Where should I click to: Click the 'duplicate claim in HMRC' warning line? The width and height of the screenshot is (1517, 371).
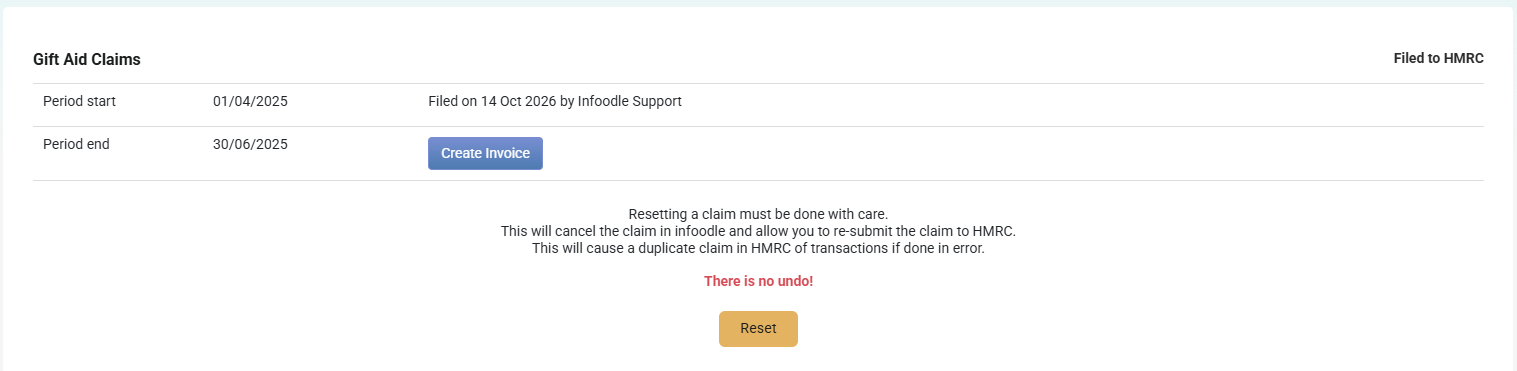758,248
